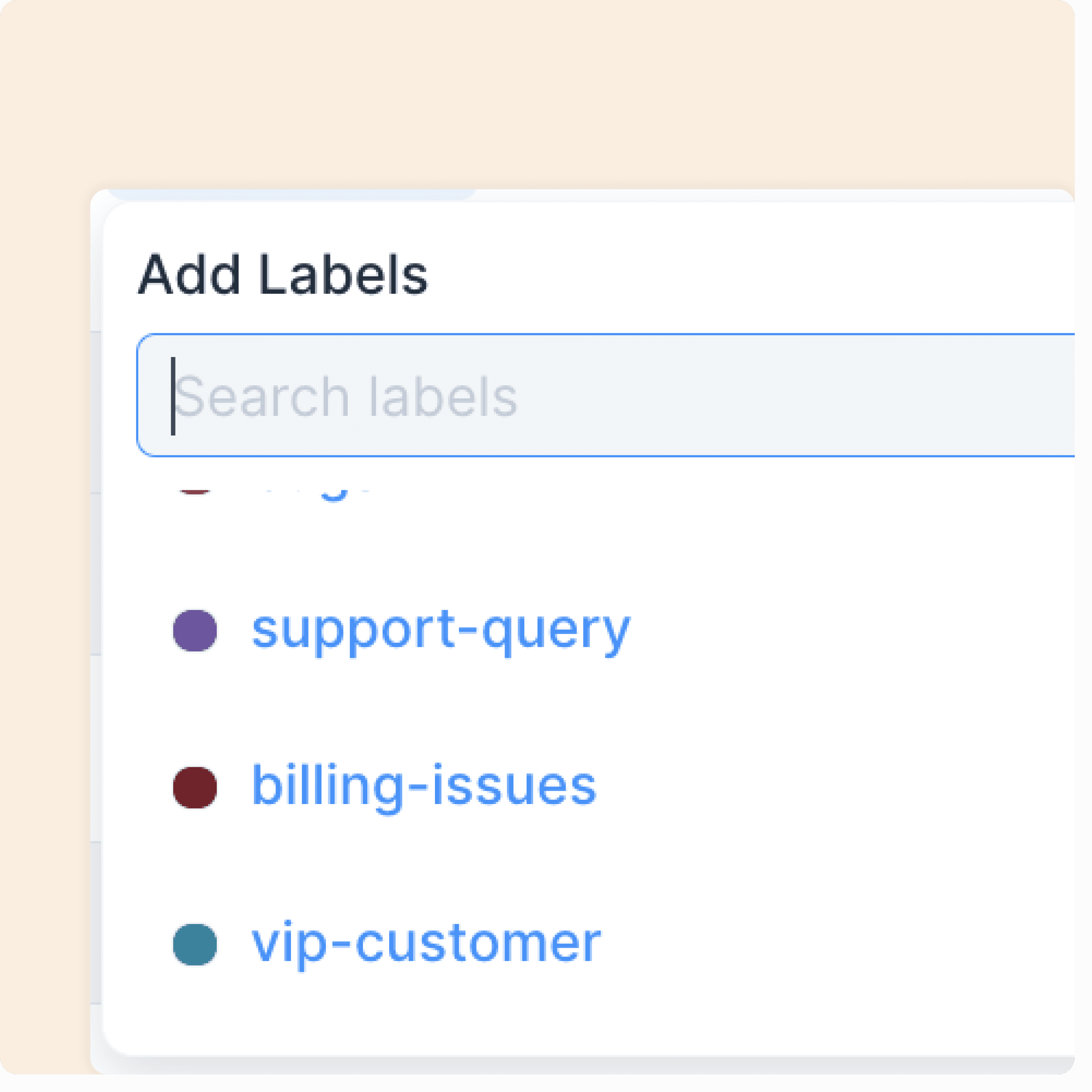The height and width of the screenshot is (1092, 1092).
Task: Click the purple support-query color dot
Action: click(195, 631)
